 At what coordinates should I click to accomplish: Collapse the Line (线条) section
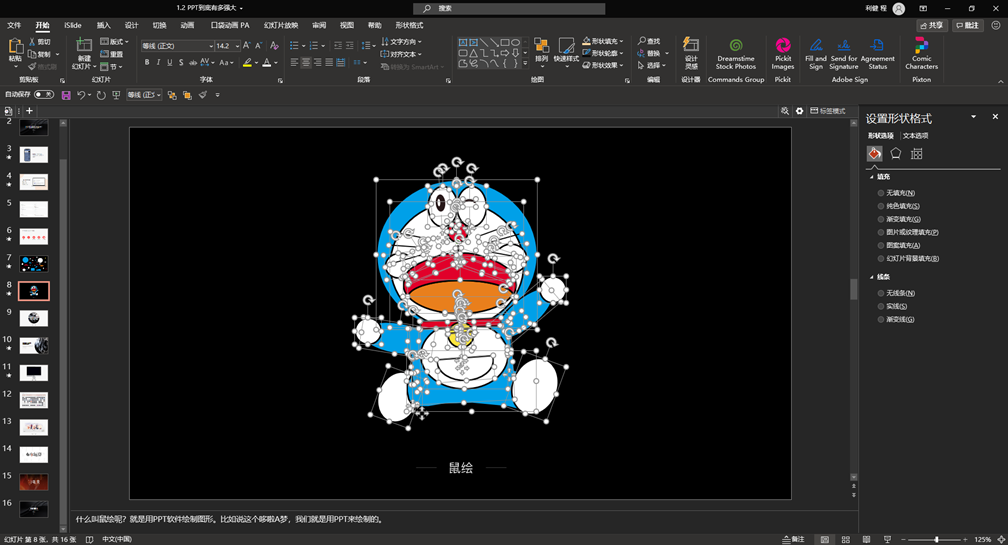[872, 277]
